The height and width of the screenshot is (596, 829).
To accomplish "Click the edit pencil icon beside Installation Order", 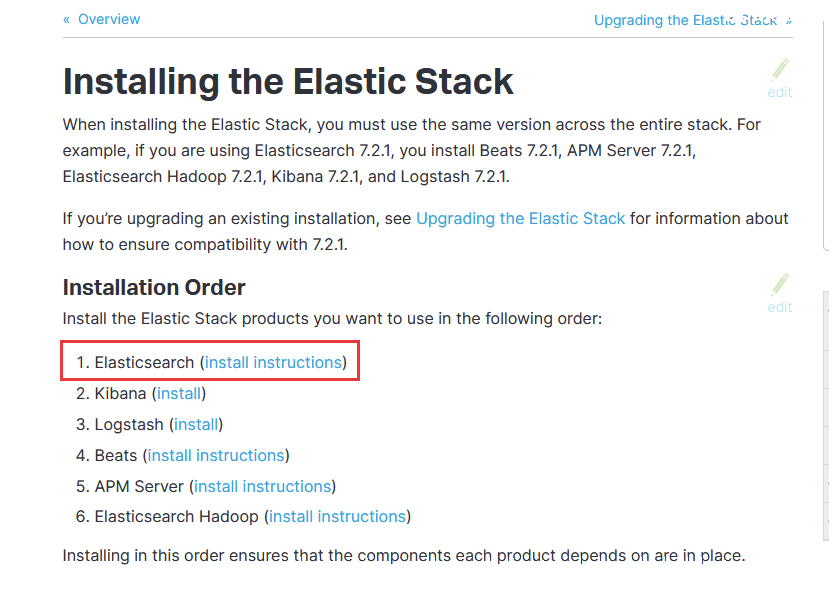I will point(780,285).
